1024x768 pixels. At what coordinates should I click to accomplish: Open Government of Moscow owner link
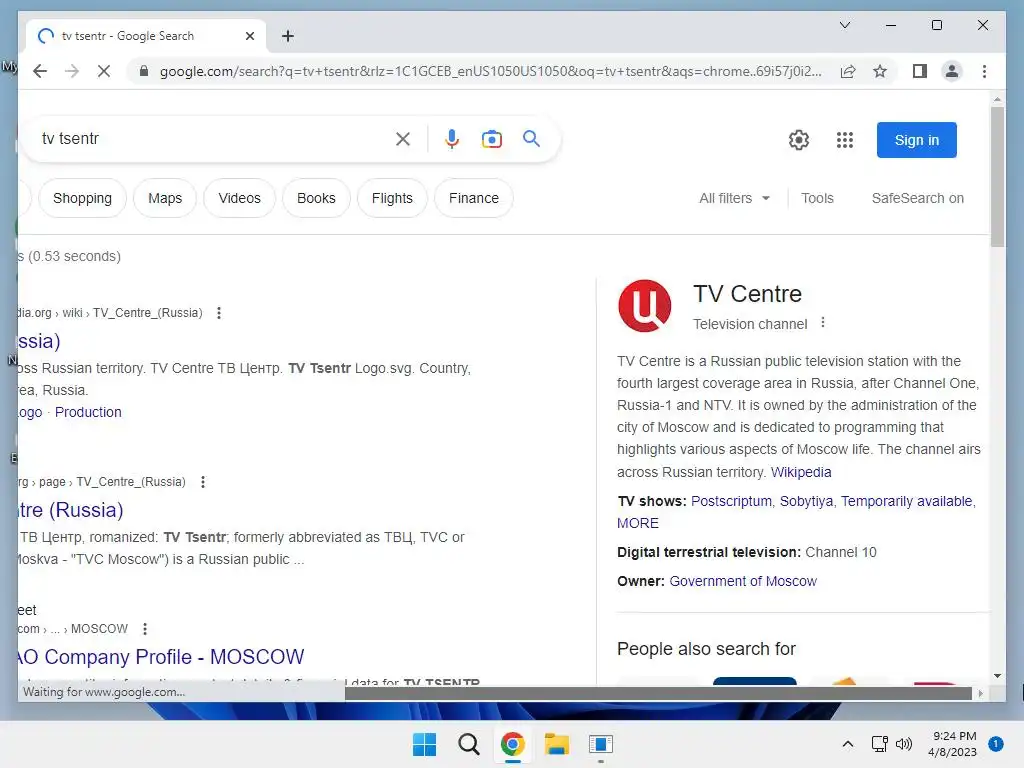[x=743, y=581]
